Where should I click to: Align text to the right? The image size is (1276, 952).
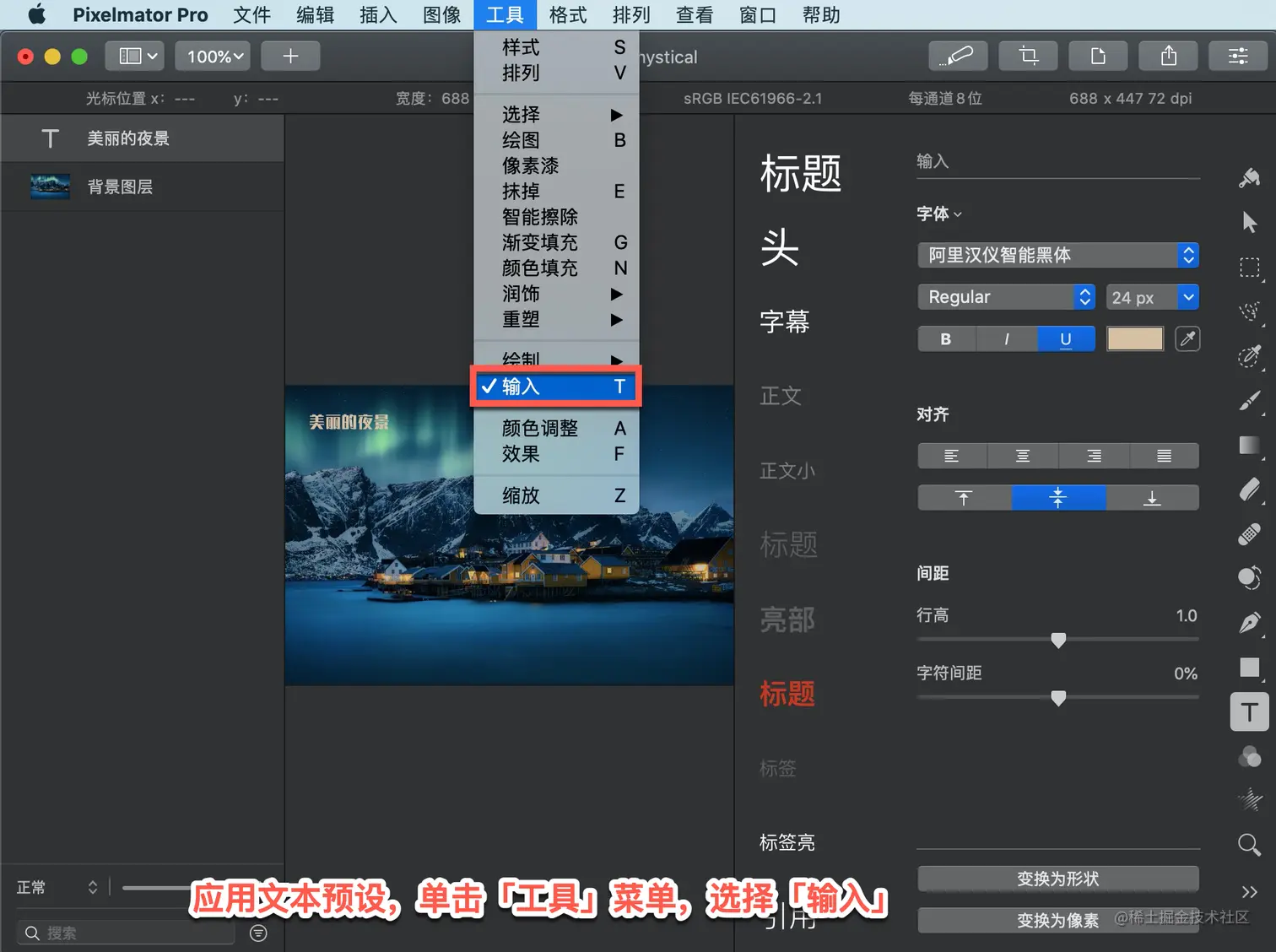1094,456
